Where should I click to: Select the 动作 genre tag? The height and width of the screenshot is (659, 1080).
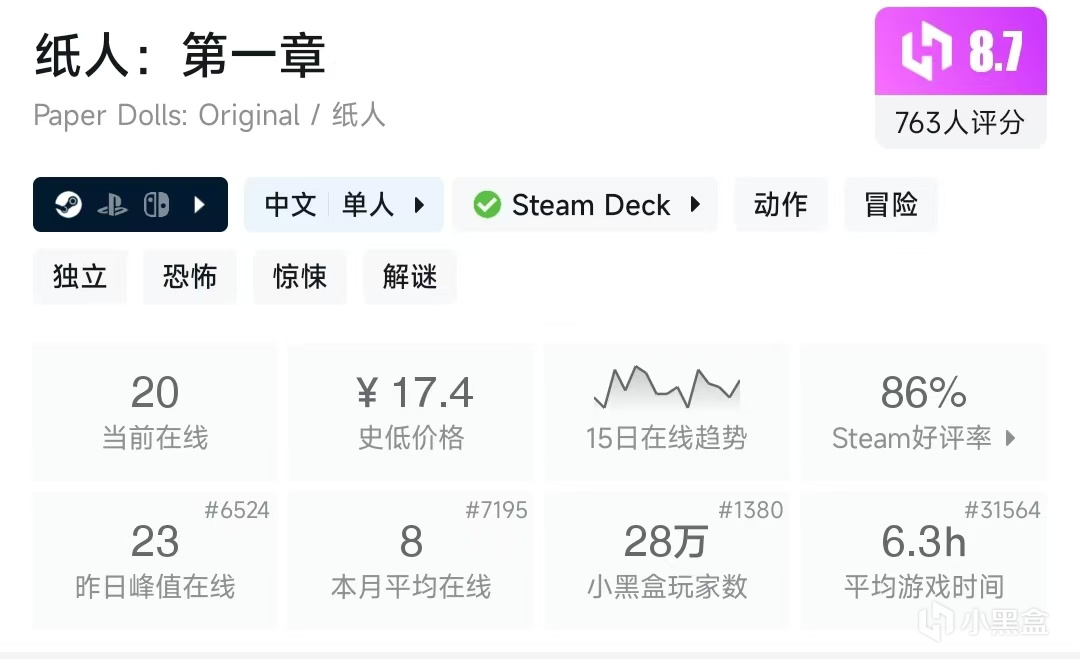click(x=781, y=205)
